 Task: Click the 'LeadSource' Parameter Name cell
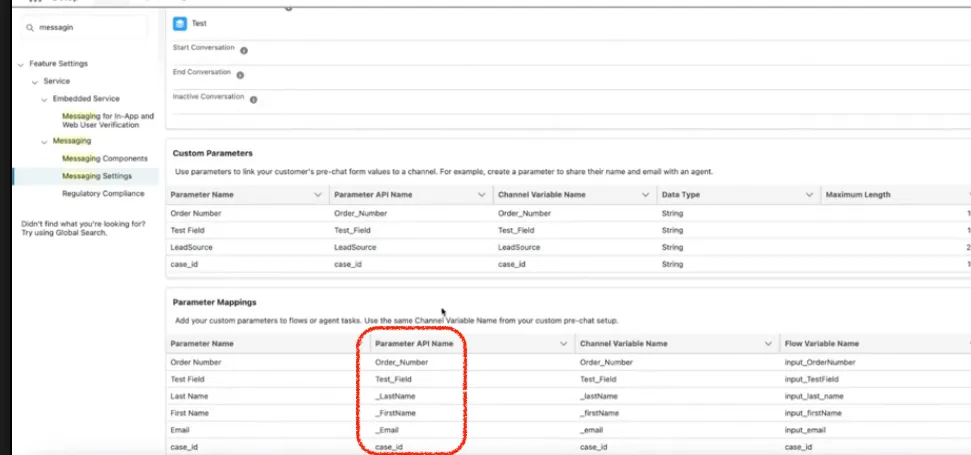(x=191, y=247)
